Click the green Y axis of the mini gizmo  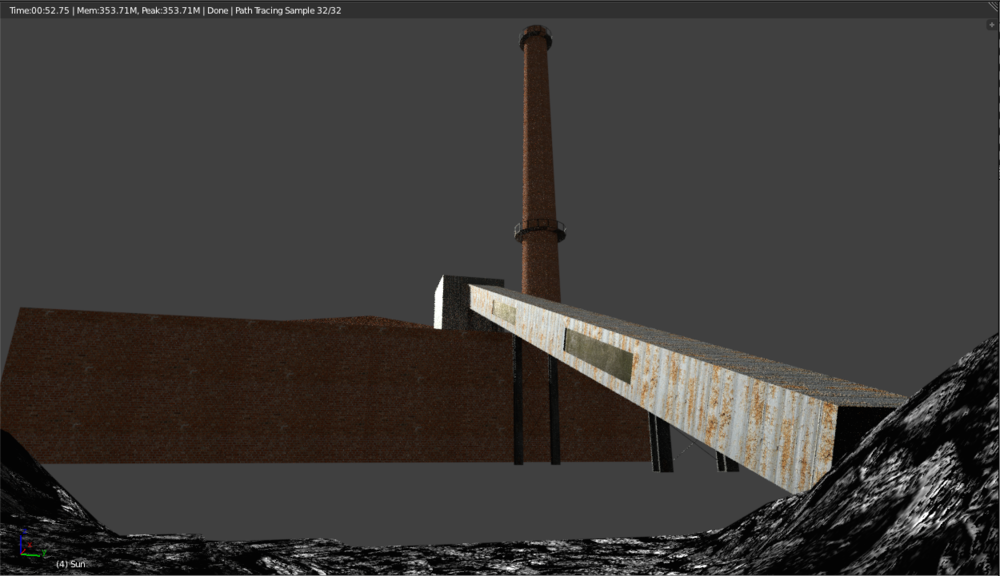coord(31,555)
